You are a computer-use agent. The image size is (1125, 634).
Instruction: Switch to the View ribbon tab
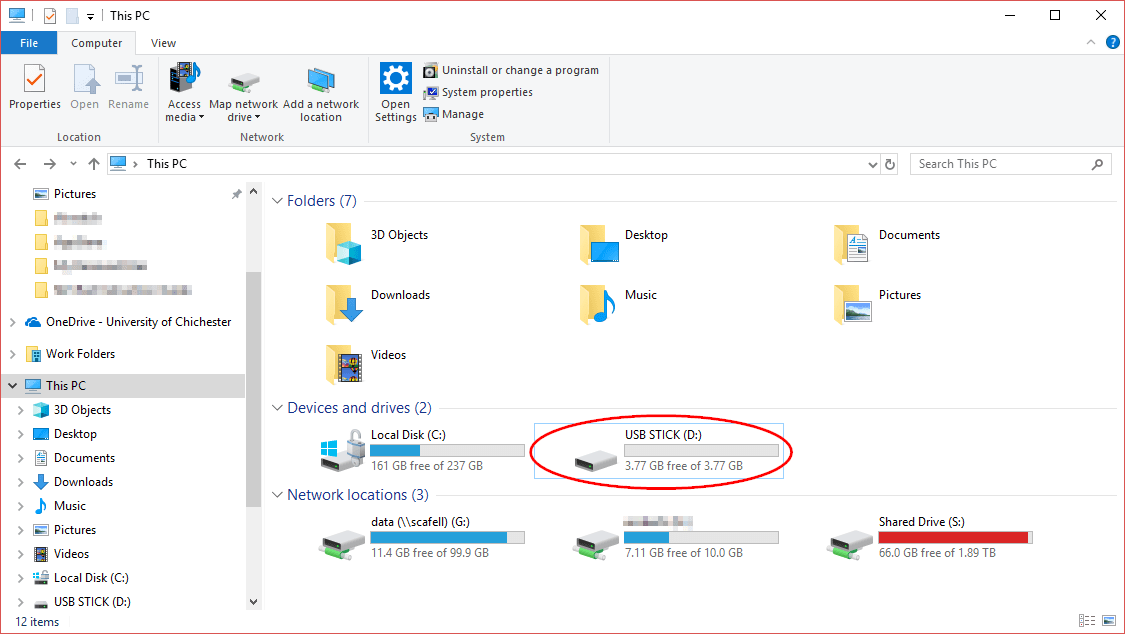(x=162, y=43)
